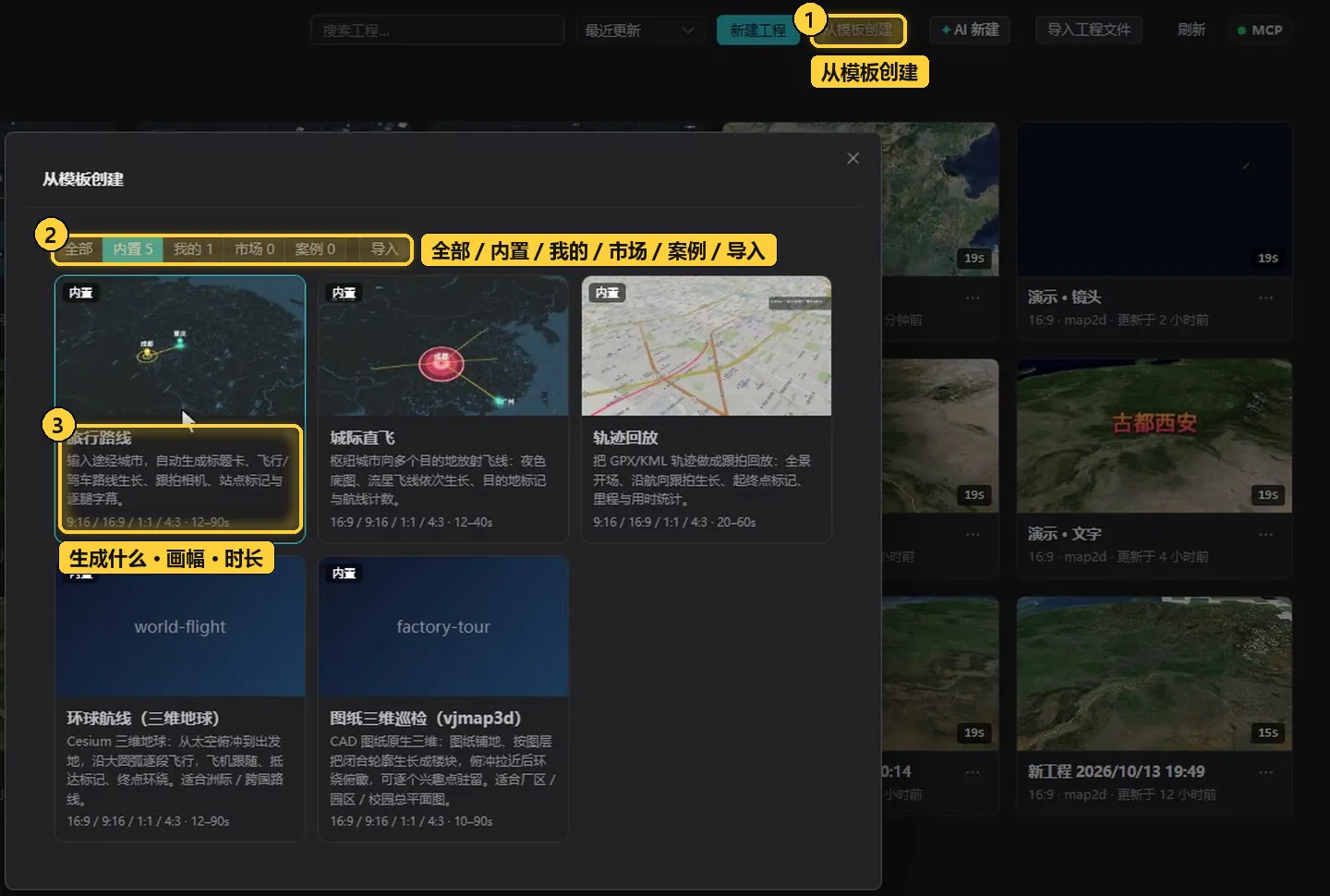Open the 案例 0 tab
This screenshot has width=1330, height=896.
tap(315, 249)
